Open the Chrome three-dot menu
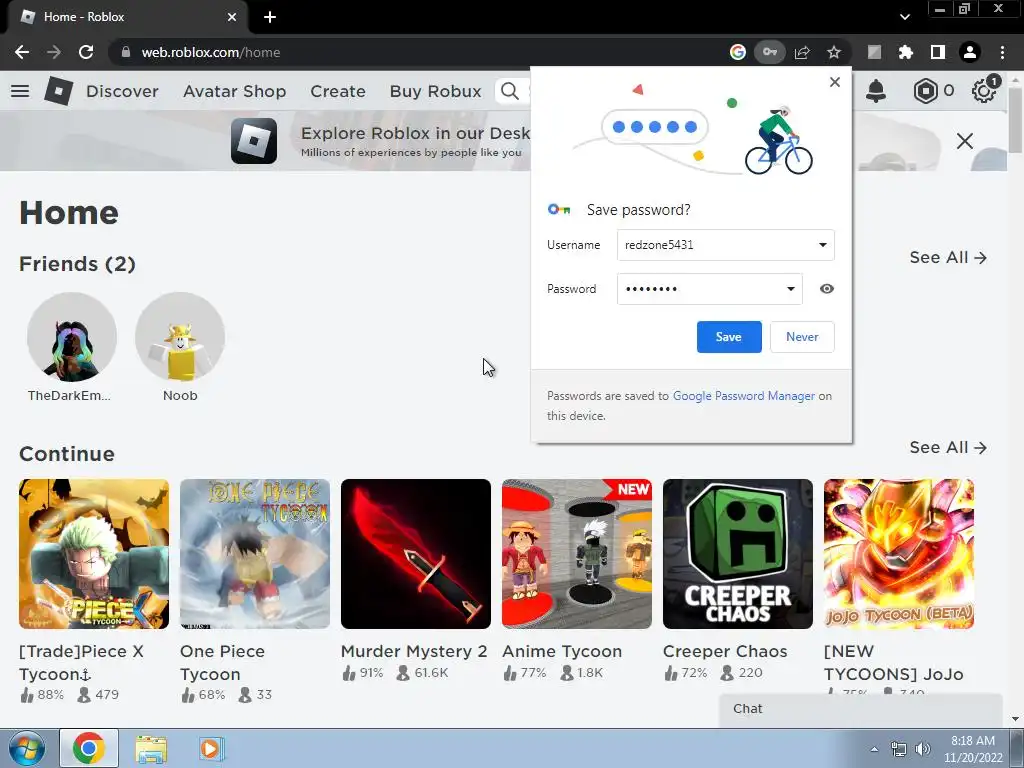1024x768 pixels. point(1002,52)
